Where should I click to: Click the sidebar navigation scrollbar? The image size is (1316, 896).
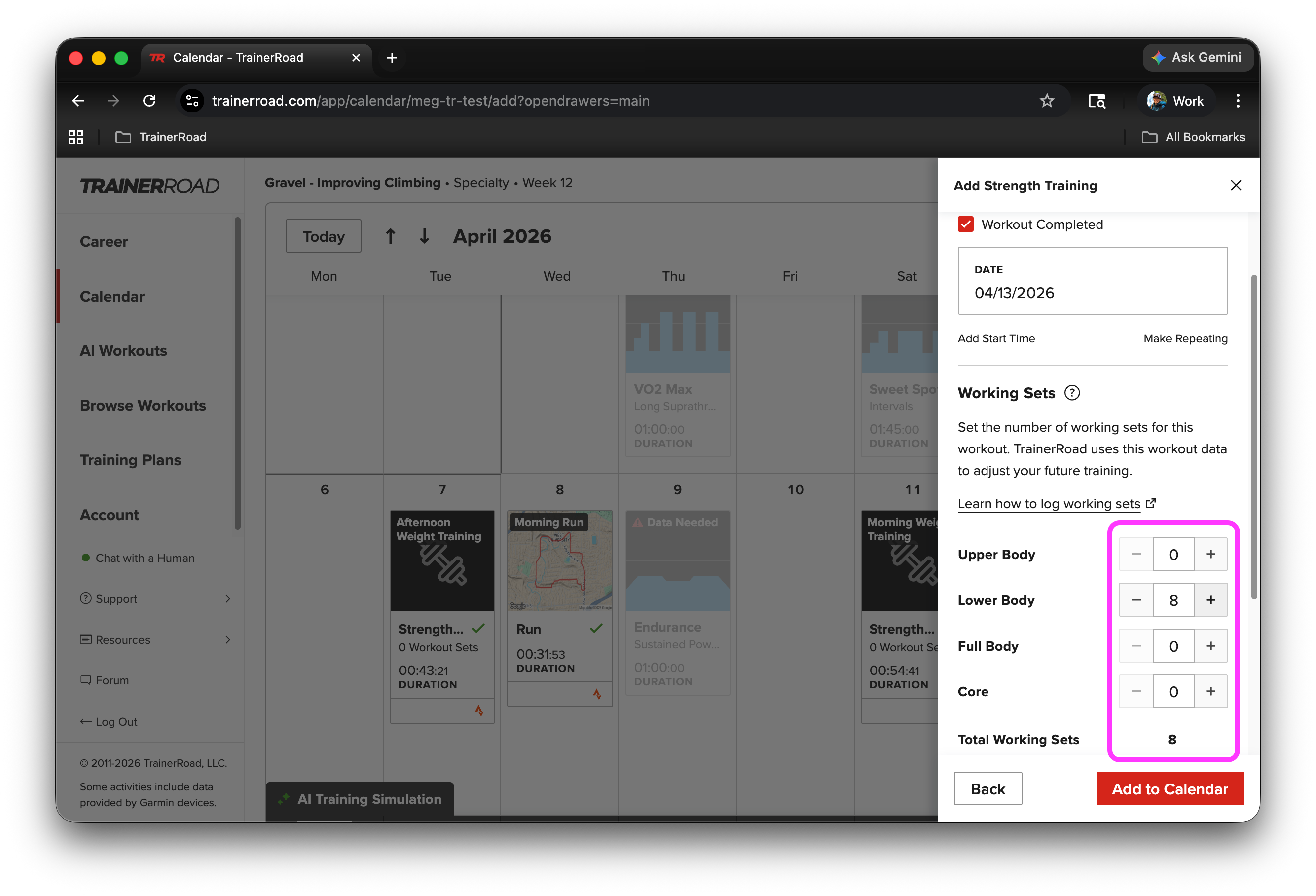(238, 373)
